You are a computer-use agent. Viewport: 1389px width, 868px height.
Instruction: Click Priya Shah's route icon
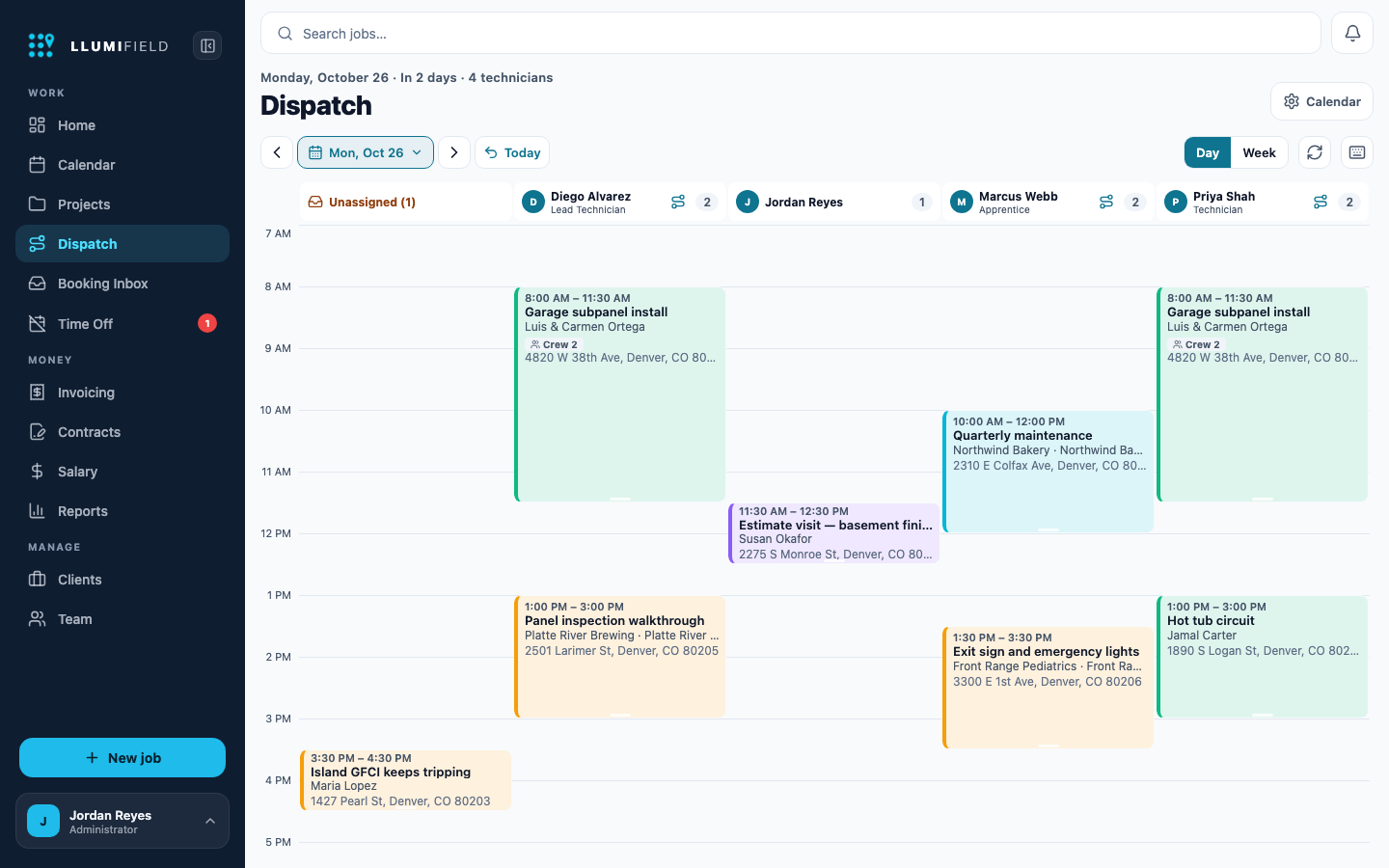(x=1321, y=202)
